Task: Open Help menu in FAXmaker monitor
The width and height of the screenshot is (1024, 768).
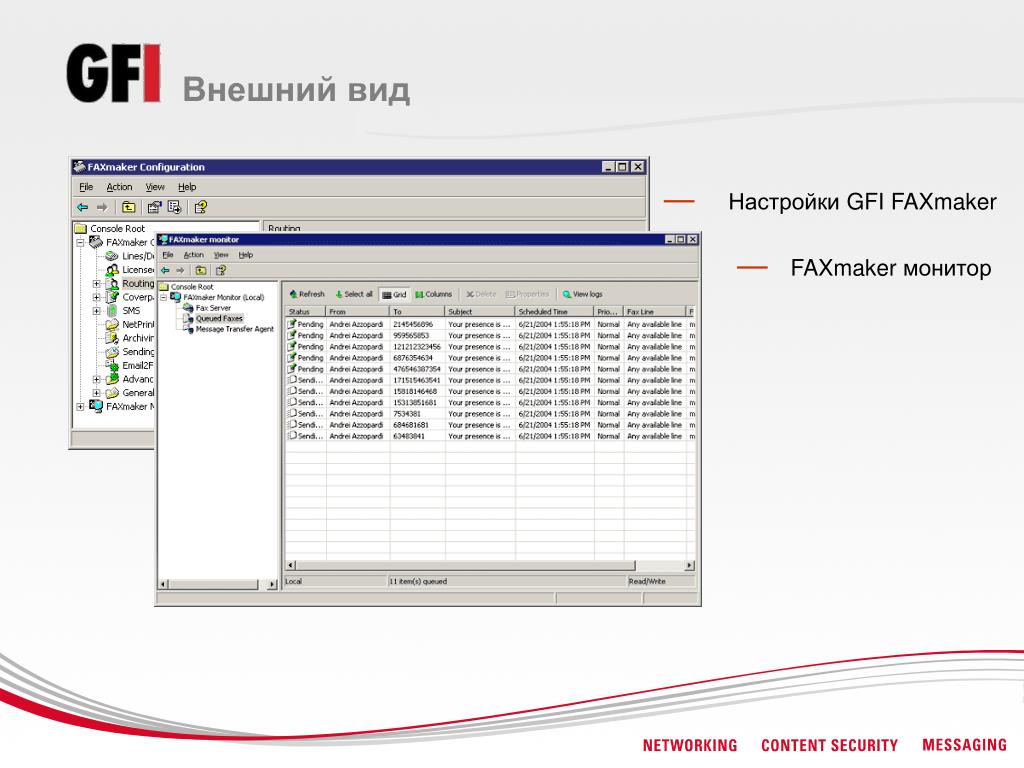Action: (246, 255)
